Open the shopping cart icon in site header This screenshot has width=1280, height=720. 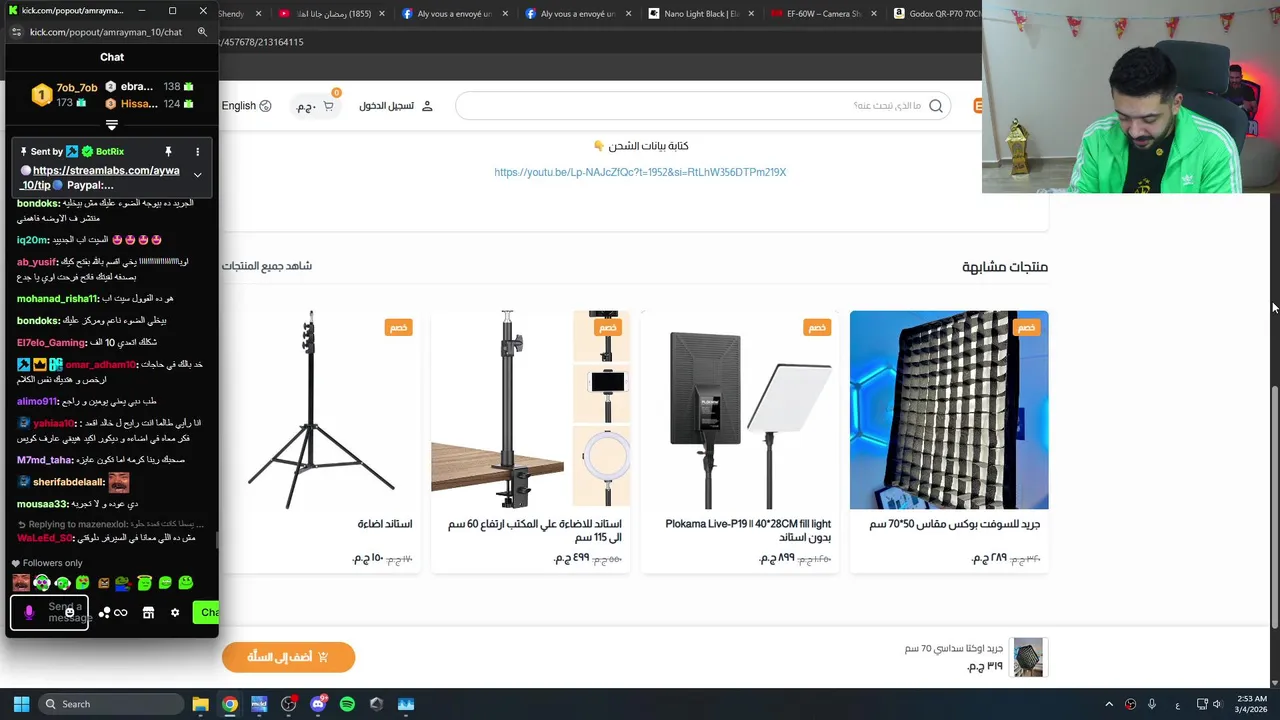coord(327,105)
